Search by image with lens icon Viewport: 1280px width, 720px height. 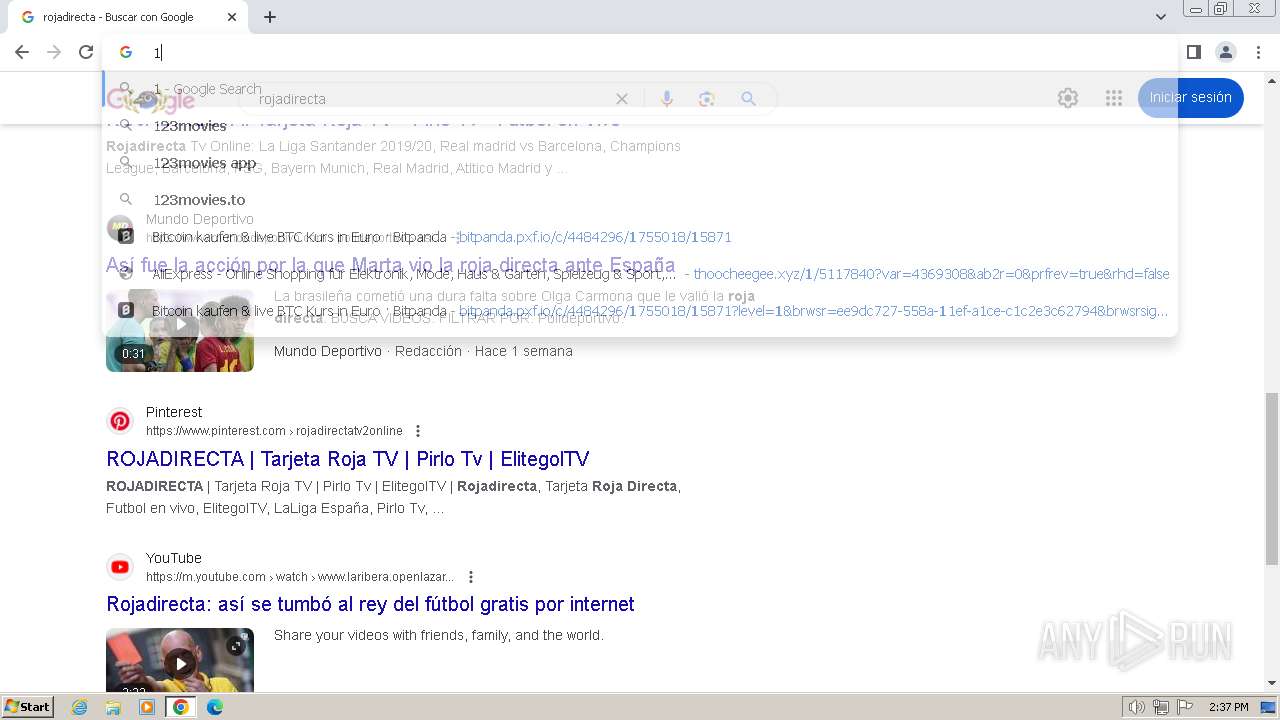pos(707,98)
